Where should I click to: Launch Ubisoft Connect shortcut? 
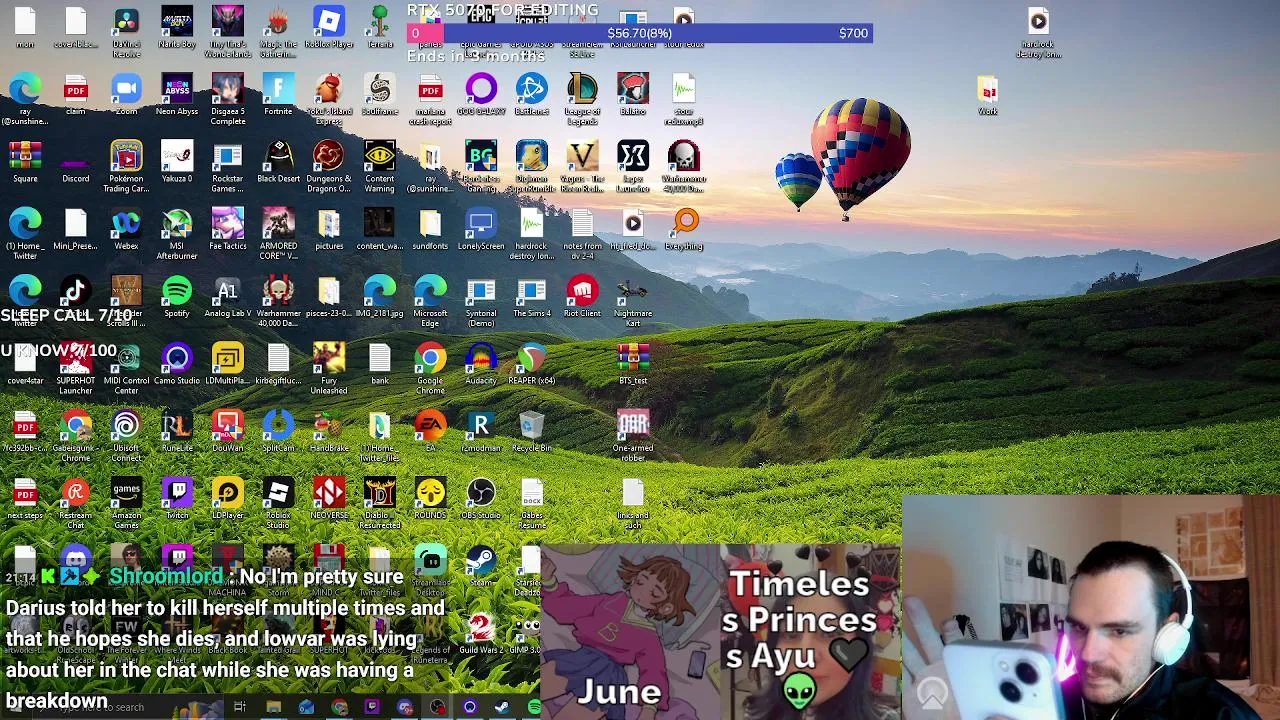[x=126, y=426]
